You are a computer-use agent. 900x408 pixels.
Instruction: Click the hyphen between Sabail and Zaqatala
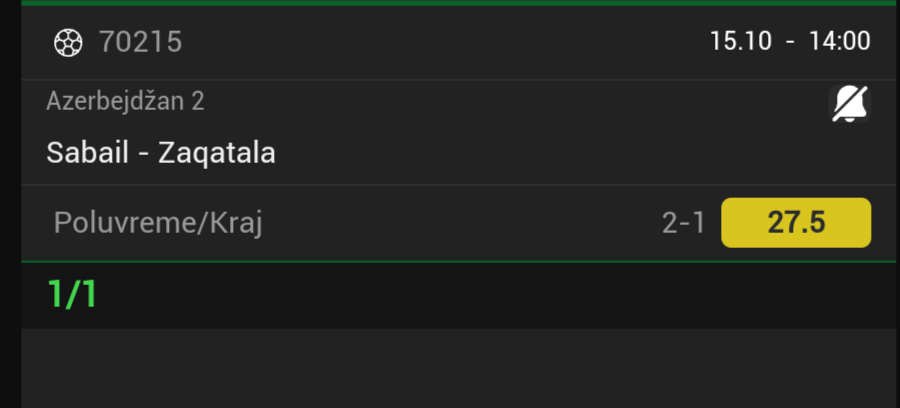tap(147, 153)
